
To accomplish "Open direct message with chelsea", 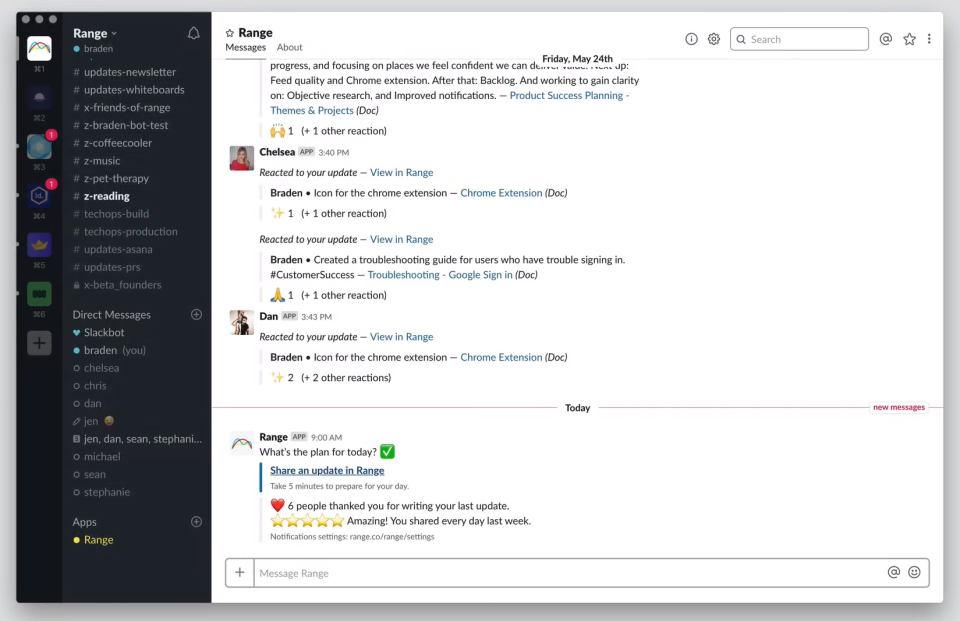I will coord(101,368).
